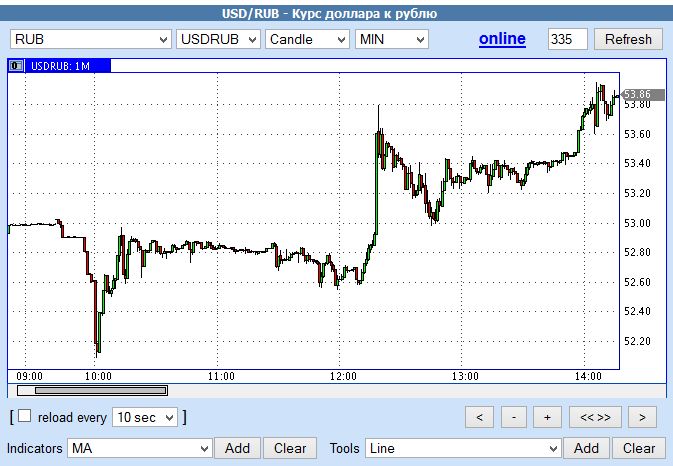
Task: Click Clear next to Tools
Action: click(x=639, y=448)
